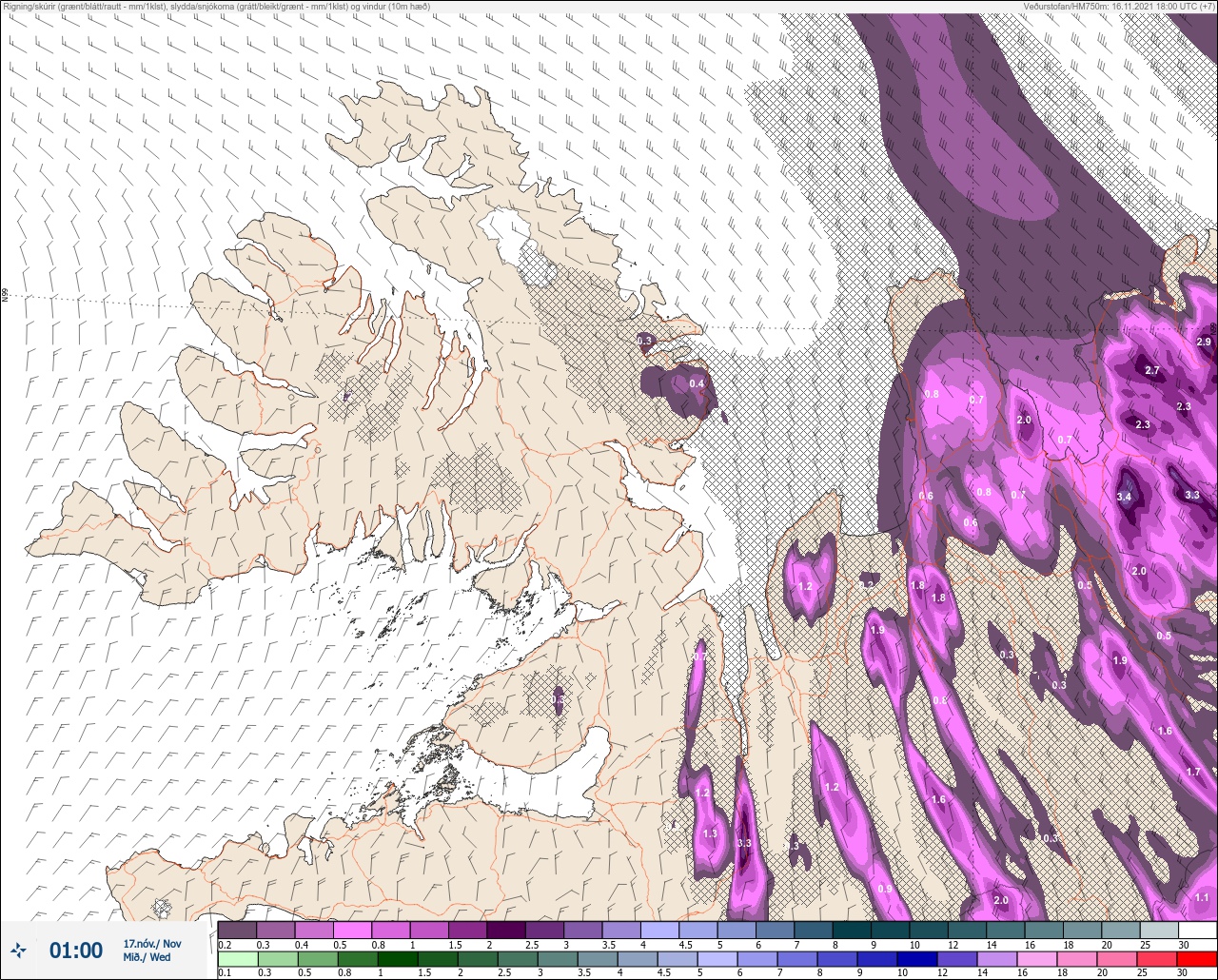Select the dark plum 0.2 swatch in top legend
The image size is (1218, 980).
pos(237,930)
